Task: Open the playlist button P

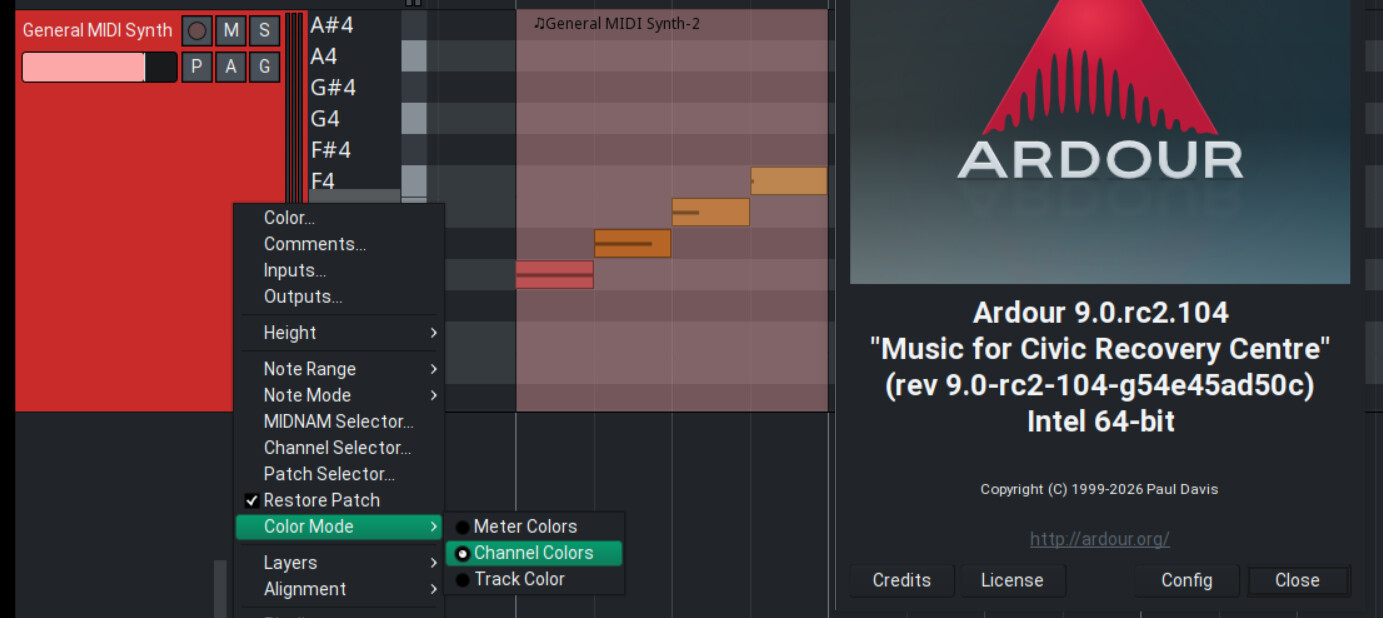Action: click(197, 67)
